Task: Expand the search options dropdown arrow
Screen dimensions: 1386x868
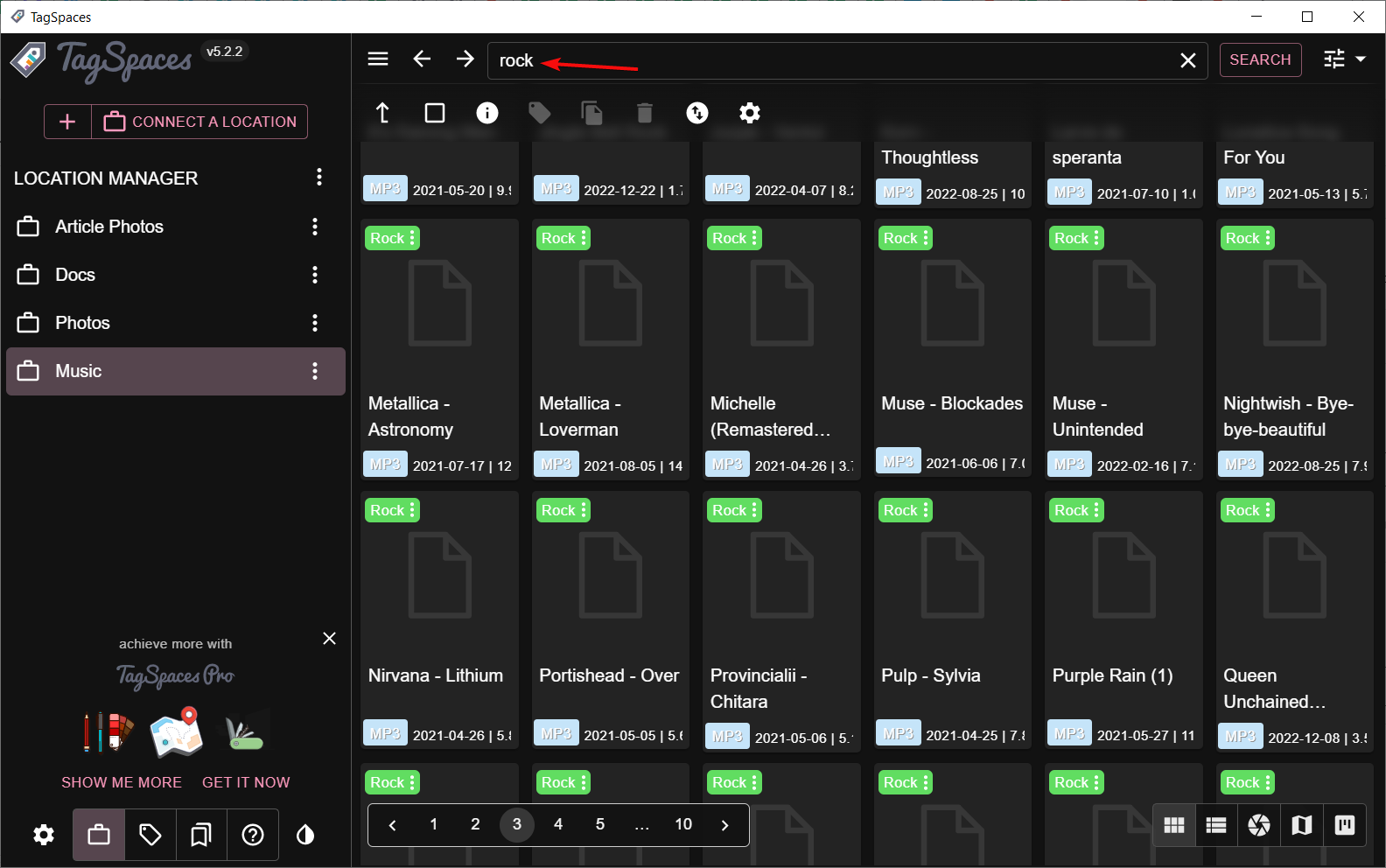Action: tap(1361, 59)
